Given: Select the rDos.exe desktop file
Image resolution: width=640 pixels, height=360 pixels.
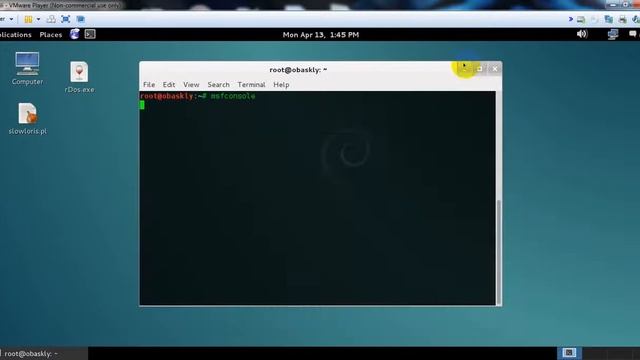Looking at the screenshot, I should pos(79,77).
